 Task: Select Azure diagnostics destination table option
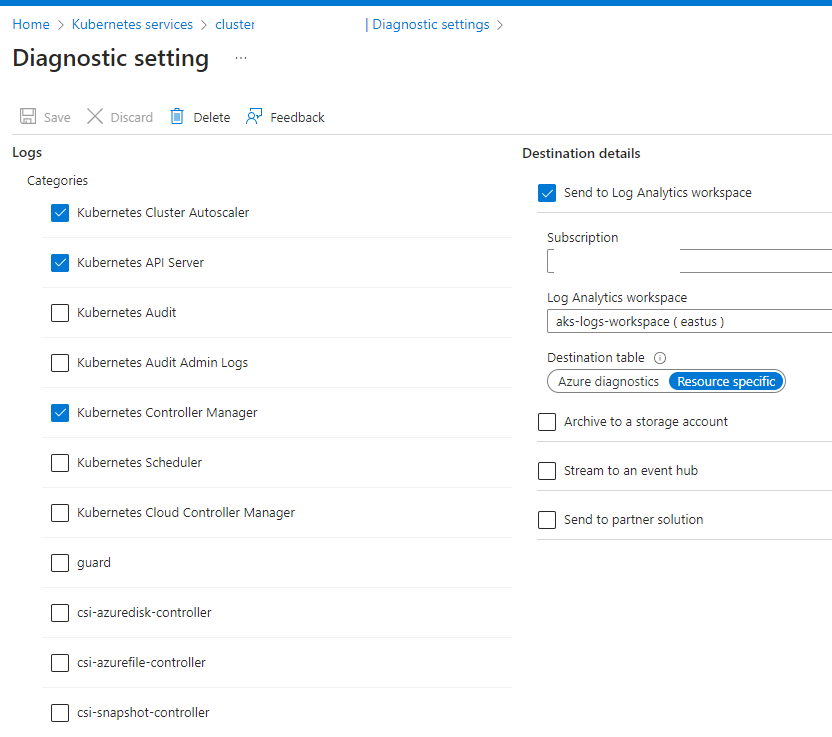click(608, 381)
